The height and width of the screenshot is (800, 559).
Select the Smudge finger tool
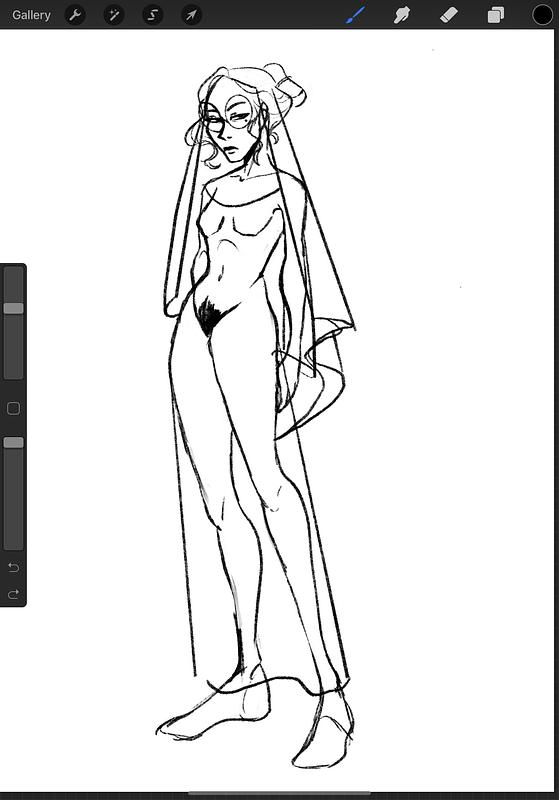[x=402, y=15]
